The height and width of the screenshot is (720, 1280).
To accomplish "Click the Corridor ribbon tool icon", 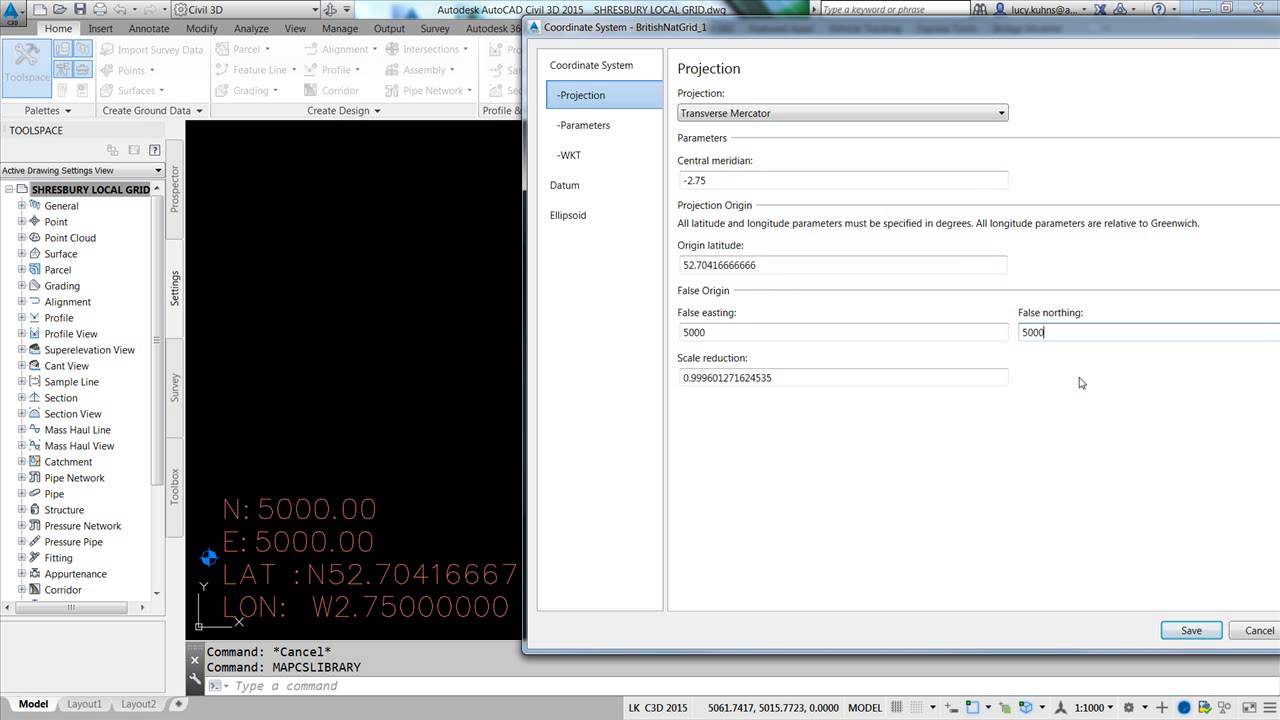I will coord(310,90).
